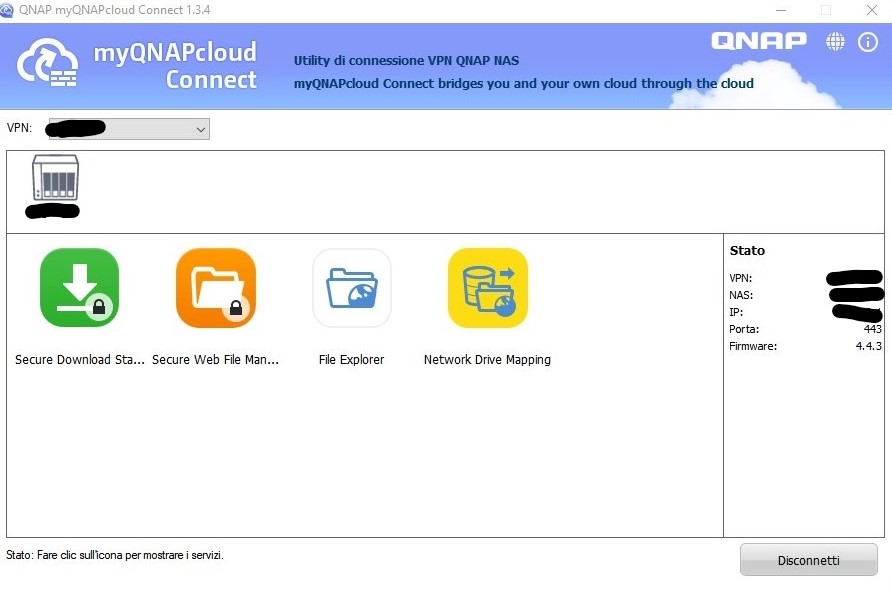Expand the VPN dropdown arrow
The height and width of the screenshot is (591, 892).
coord(200,129)
